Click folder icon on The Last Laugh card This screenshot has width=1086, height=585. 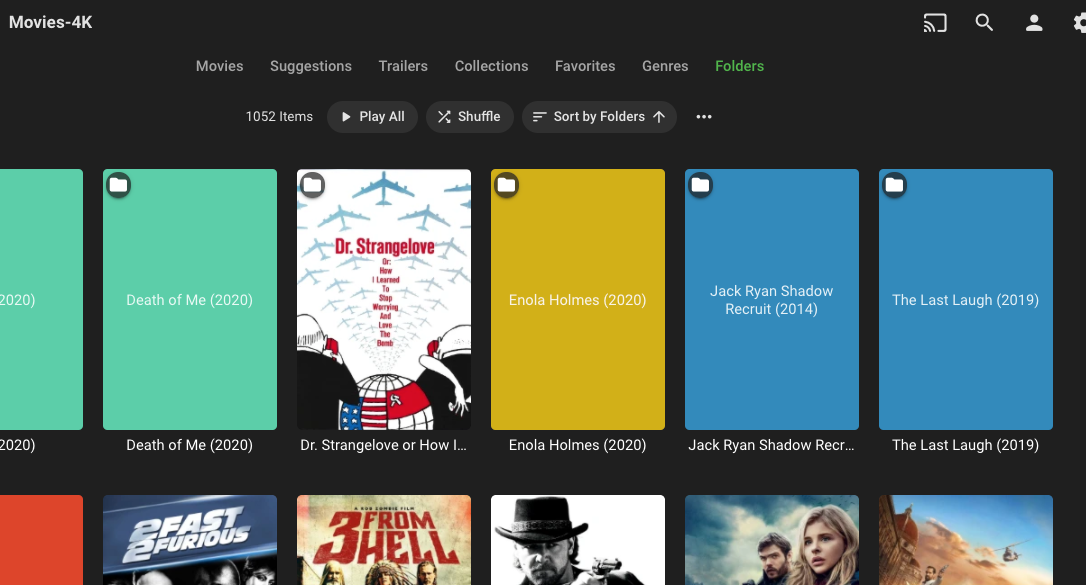pos(894,185)
